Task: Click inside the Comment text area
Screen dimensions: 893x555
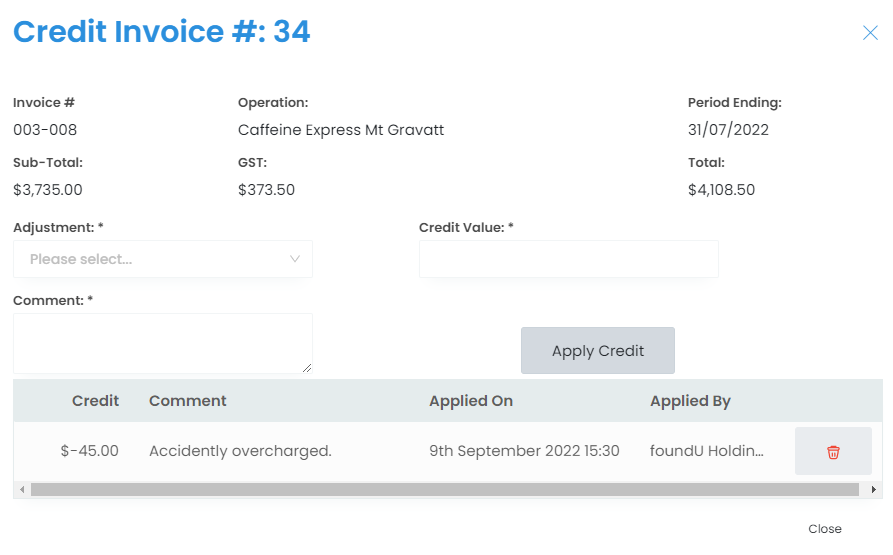Action: (x=162, y=343)
